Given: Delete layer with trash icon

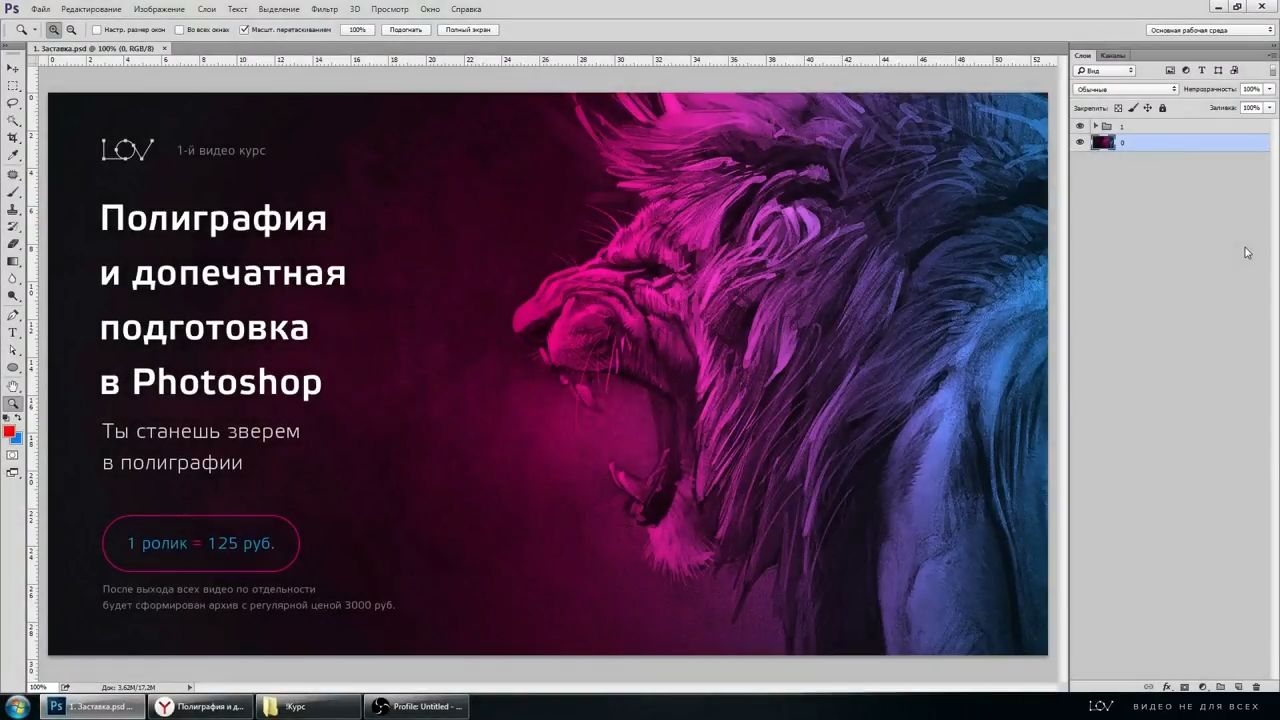Looking at the screenshot, I should 1257,687.
